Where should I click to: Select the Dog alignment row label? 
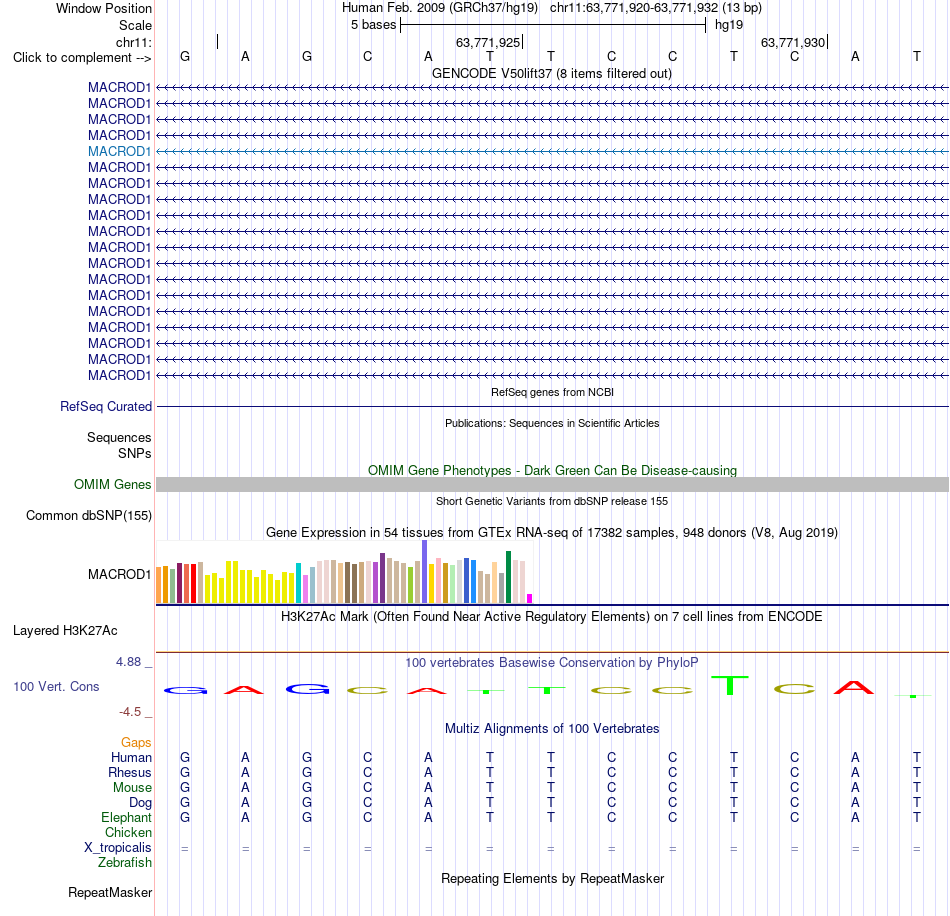pyautogui.click(x=140, y=803)
